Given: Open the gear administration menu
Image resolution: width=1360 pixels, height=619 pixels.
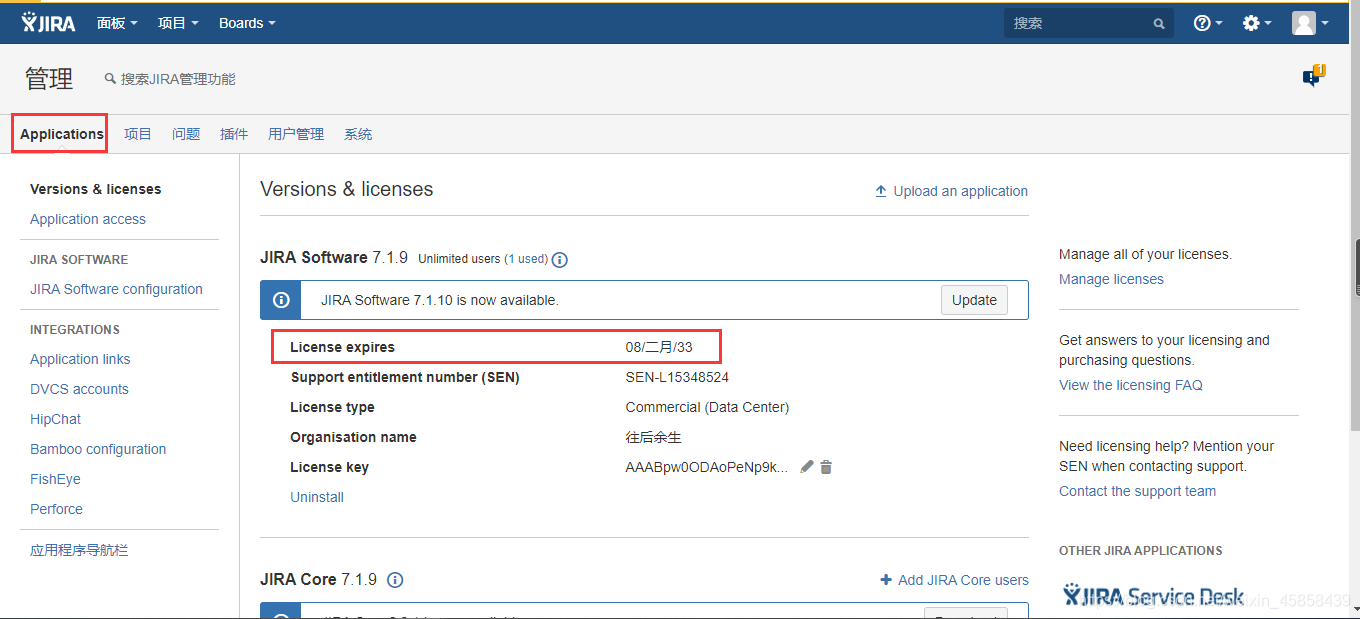Looking at the screenshot, I should pyautogui.click(x=1257, y=23).
